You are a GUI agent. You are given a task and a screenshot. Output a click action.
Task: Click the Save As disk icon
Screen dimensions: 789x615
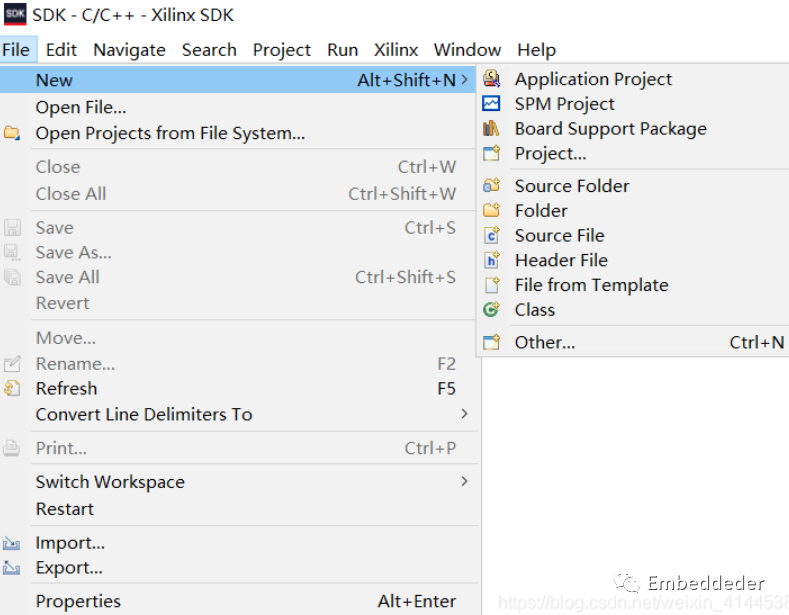coord(12,252)
